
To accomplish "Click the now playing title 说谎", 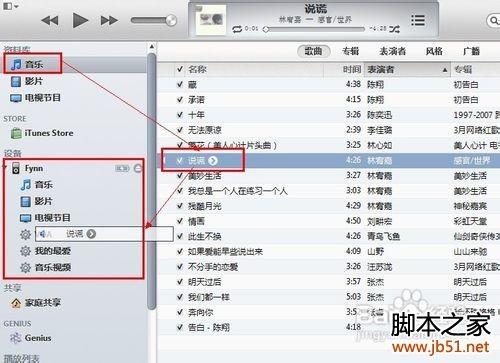I will (x=315, y=9).
